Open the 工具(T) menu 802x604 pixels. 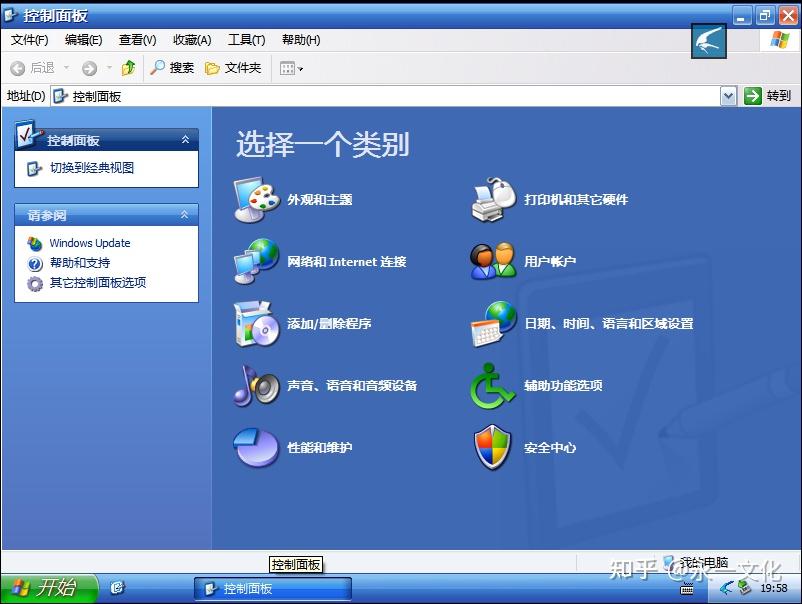tap(247, 40)
